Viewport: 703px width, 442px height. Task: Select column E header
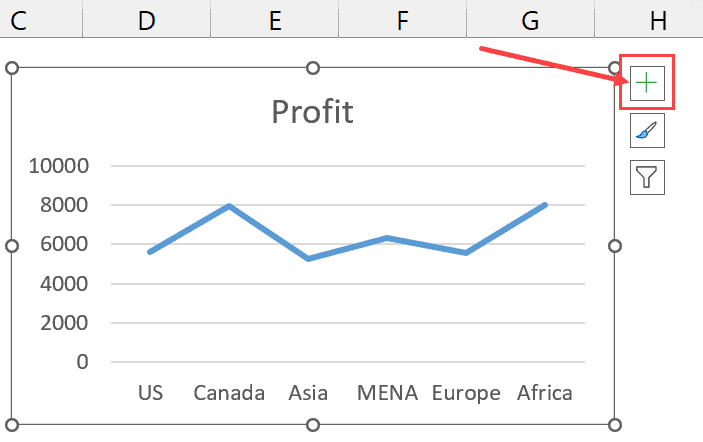tap(275, 21)
